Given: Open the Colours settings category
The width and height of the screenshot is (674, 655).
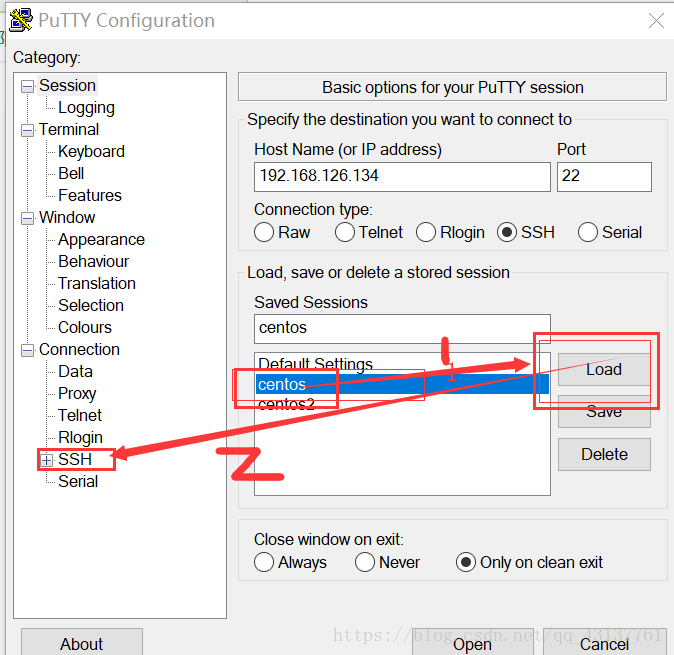Looking at the screenshot, I should 85,328.
